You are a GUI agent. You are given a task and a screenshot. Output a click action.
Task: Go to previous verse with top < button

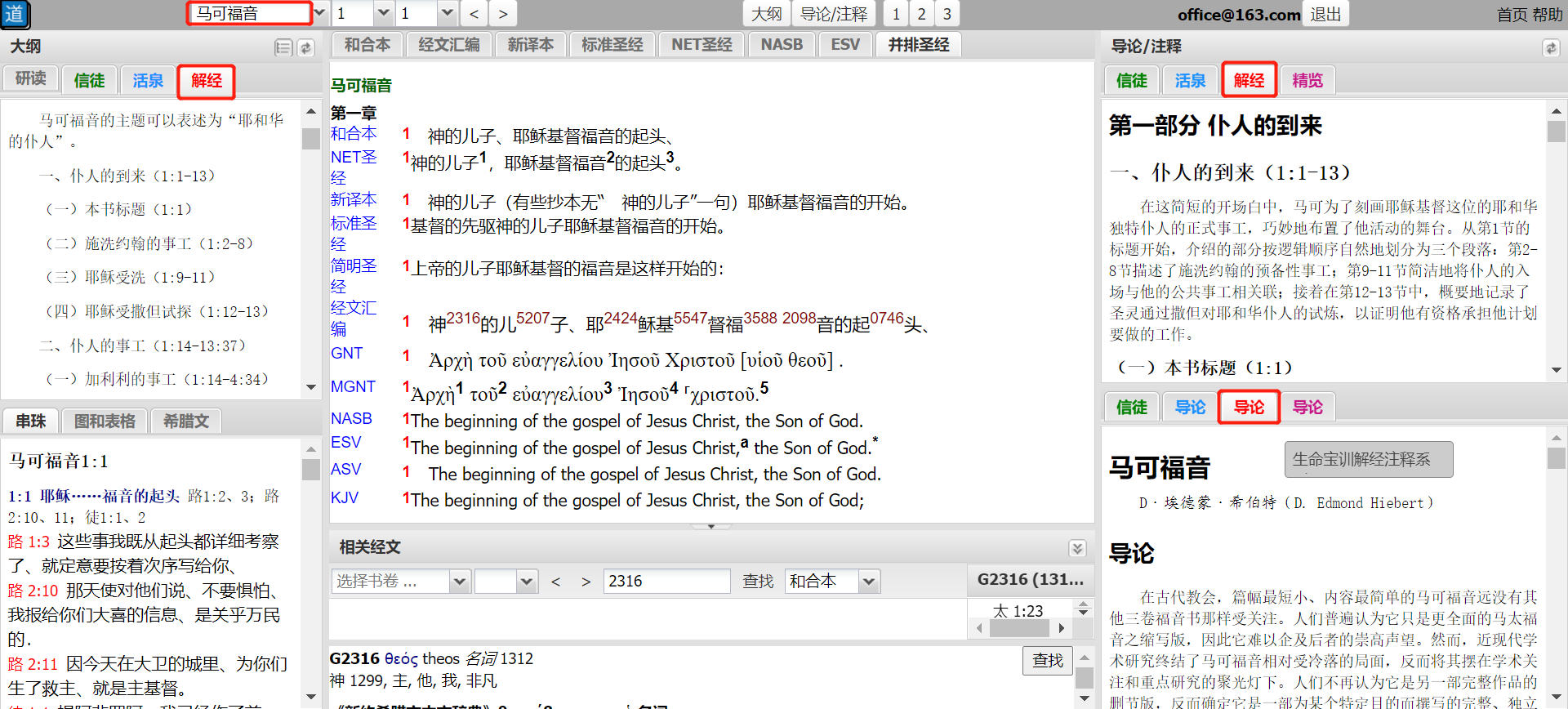tap(474, 14)
